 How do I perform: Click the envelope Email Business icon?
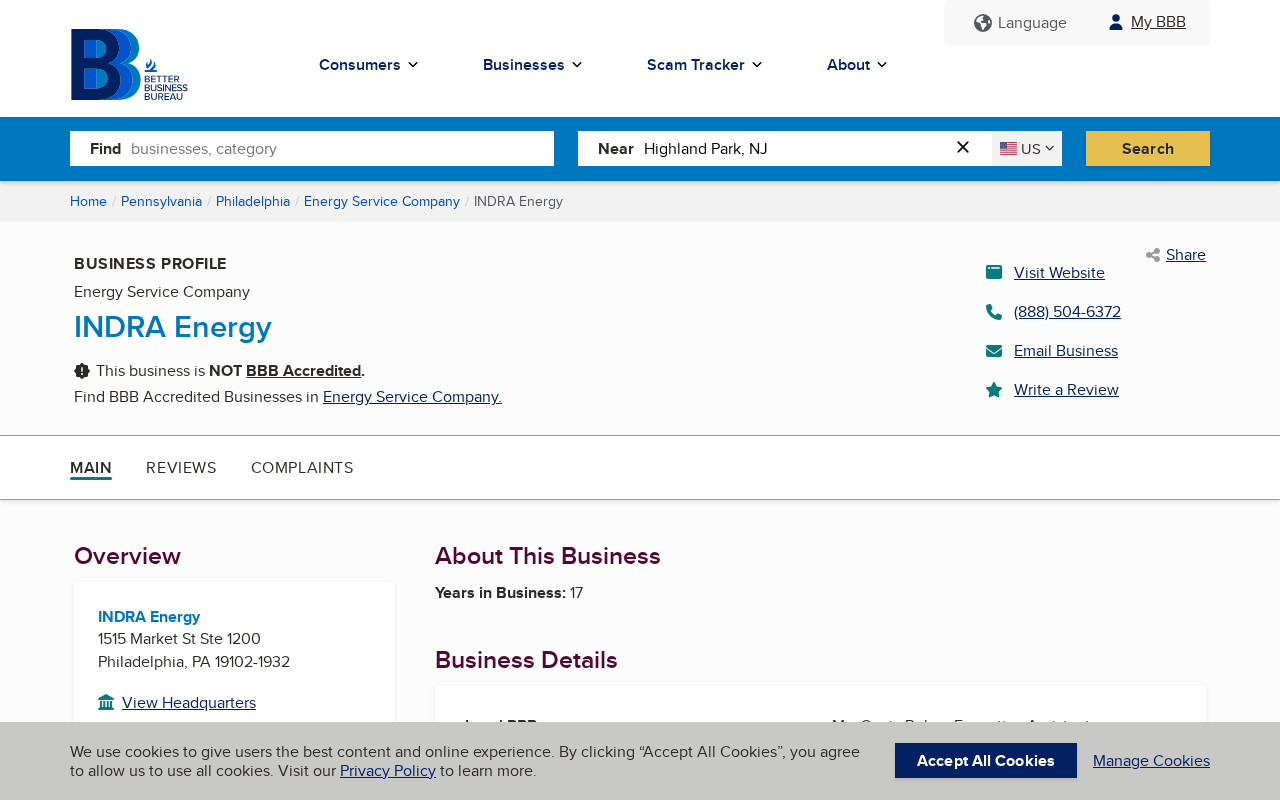click(x=994, y=351)
